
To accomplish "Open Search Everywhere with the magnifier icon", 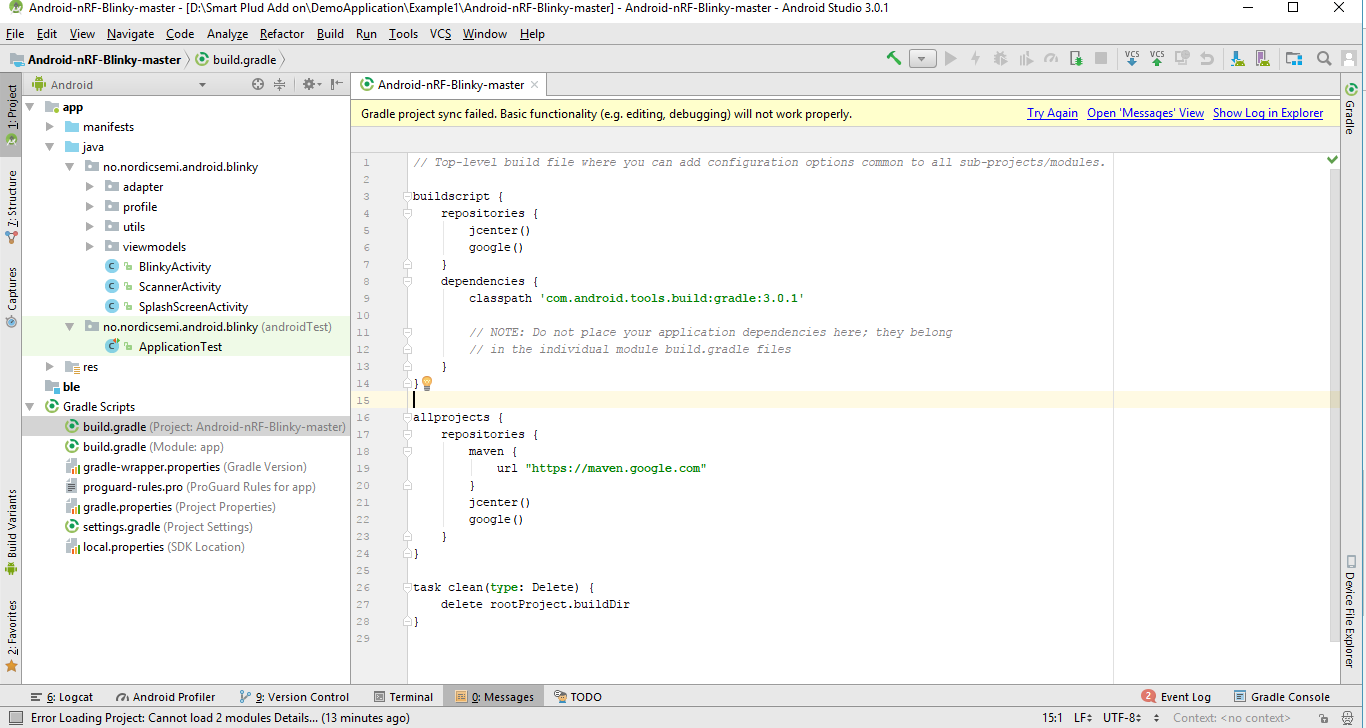I will (1323, 58).
